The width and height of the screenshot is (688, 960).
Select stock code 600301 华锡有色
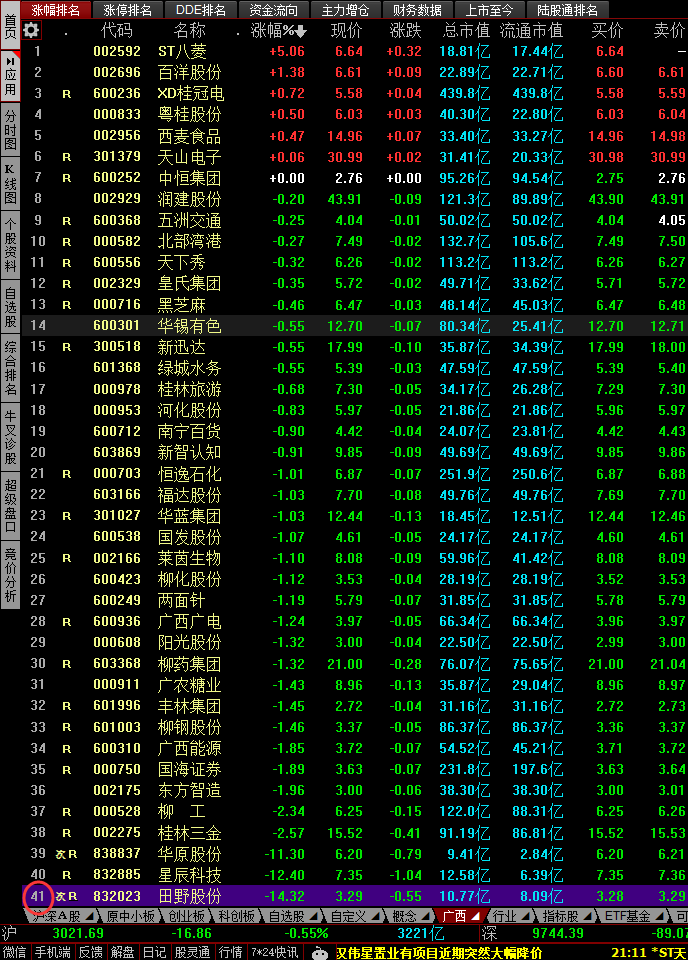click(117, 326)
